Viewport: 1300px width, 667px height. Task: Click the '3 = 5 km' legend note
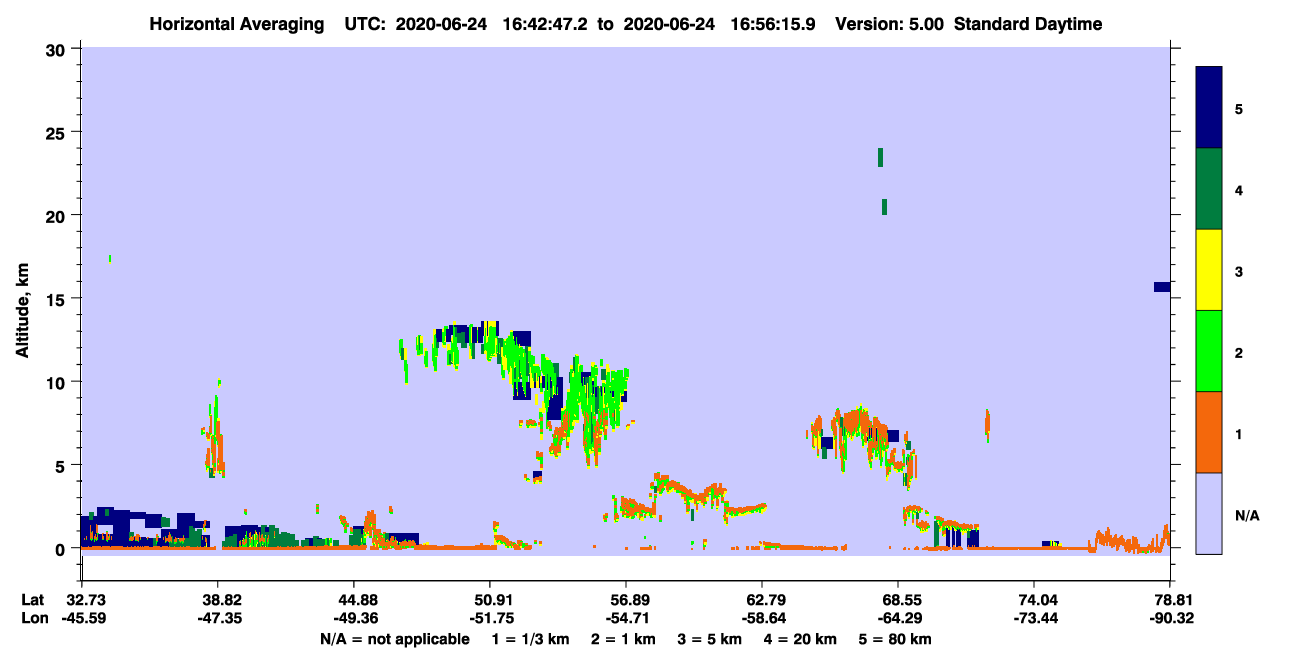709,640
